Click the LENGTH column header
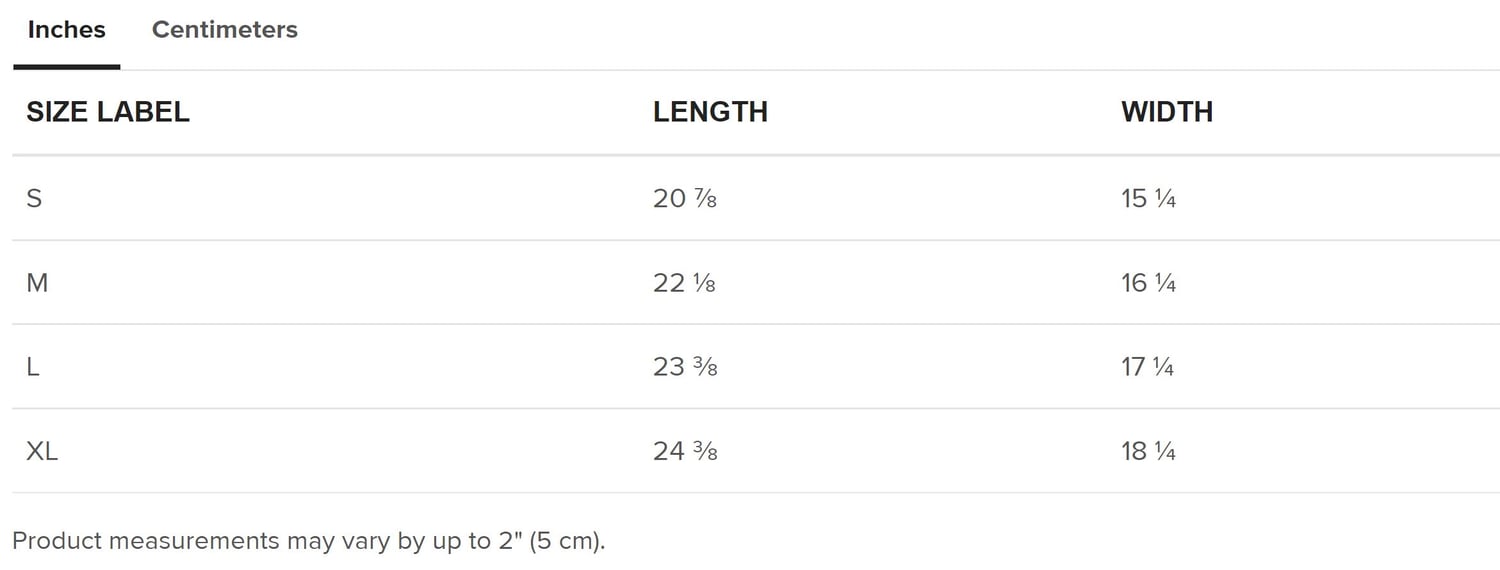The height and width of the screenshot is (570, 1500). tap(710, 112)
